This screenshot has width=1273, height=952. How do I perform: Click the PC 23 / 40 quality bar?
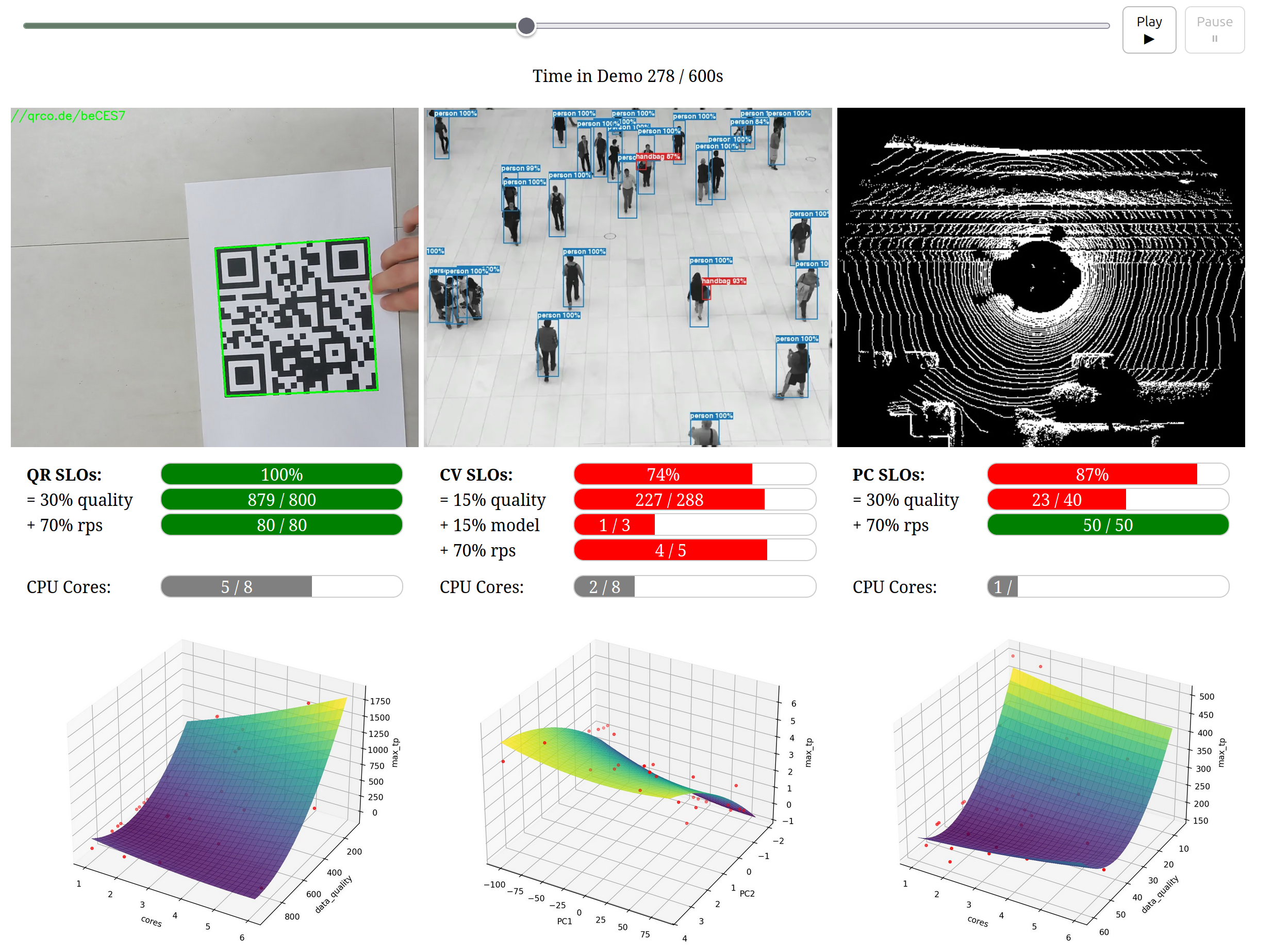tap(1107, 500)
